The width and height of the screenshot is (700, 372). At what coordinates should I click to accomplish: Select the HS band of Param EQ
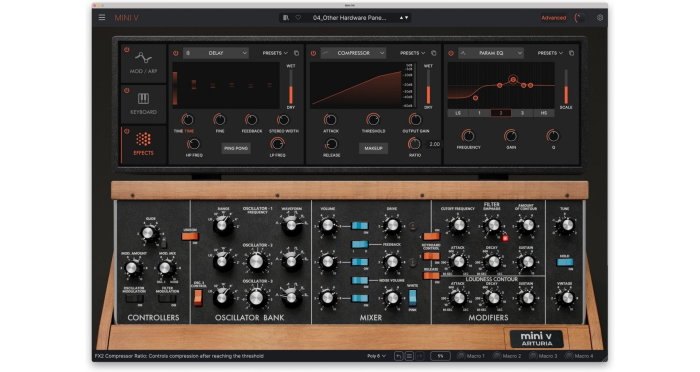(544, 113)
